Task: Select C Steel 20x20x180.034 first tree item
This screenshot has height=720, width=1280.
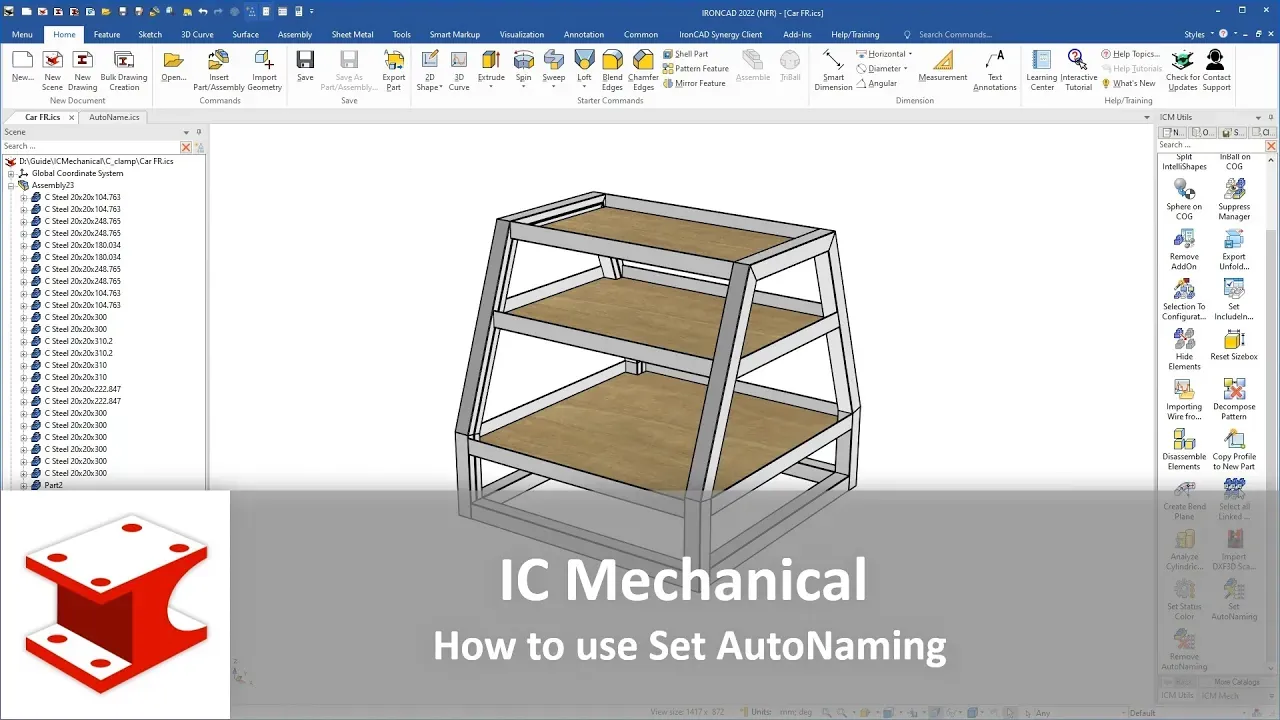Action: point(82,245)
